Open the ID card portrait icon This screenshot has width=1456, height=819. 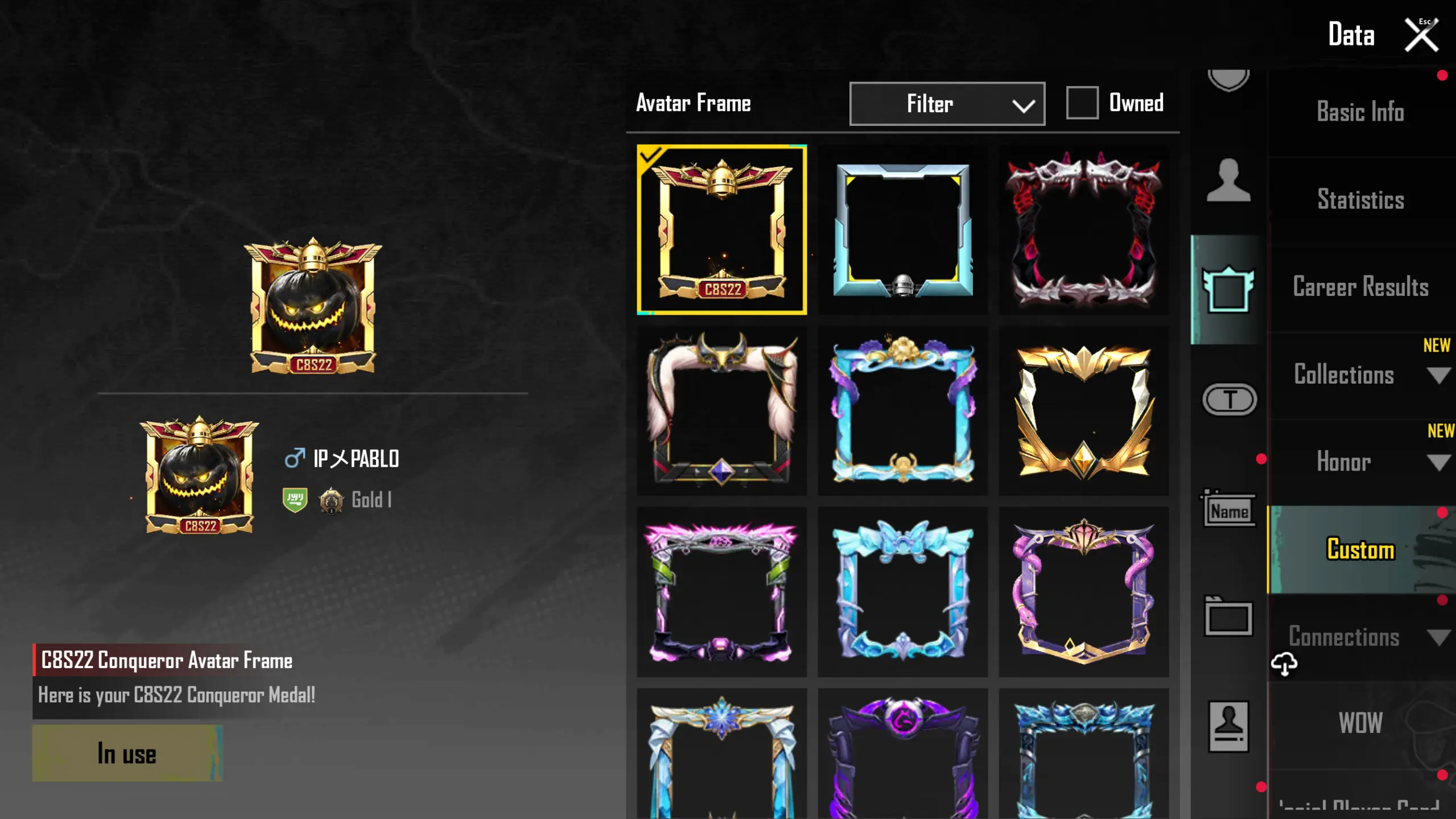(x=1228, y=726)
